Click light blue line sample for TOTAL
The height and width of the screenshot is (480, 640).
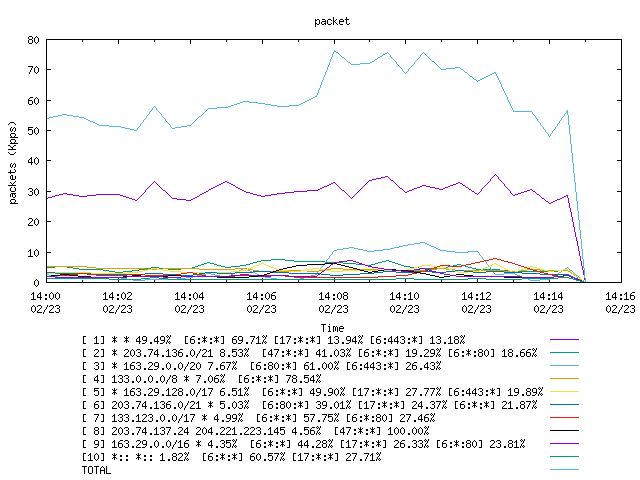point(564,470)
